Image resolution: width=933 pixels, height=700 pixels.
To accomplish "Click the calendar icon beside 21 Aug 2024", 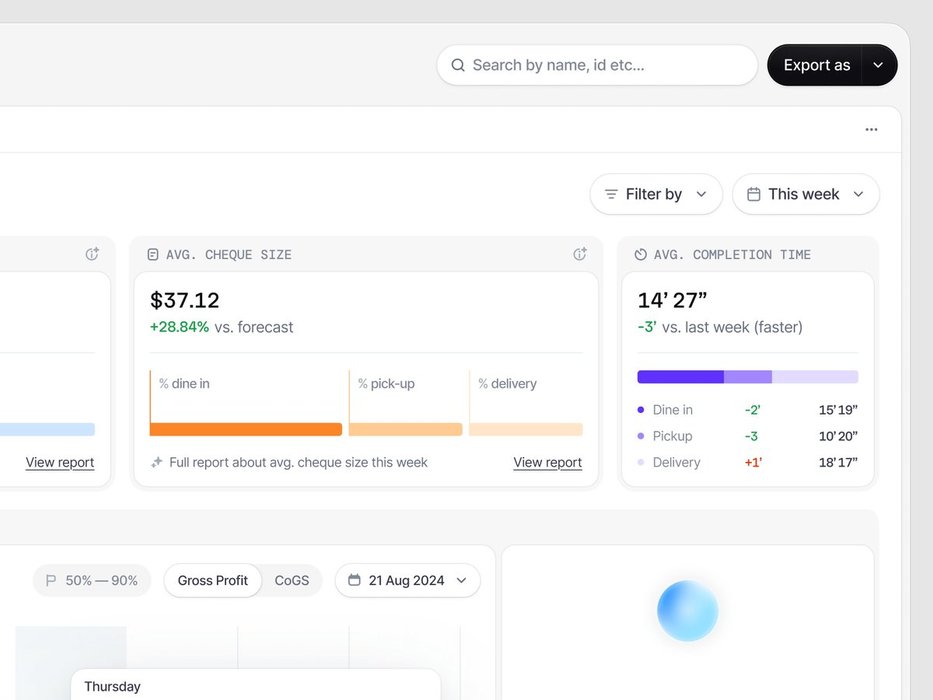I will pos(354,580).
